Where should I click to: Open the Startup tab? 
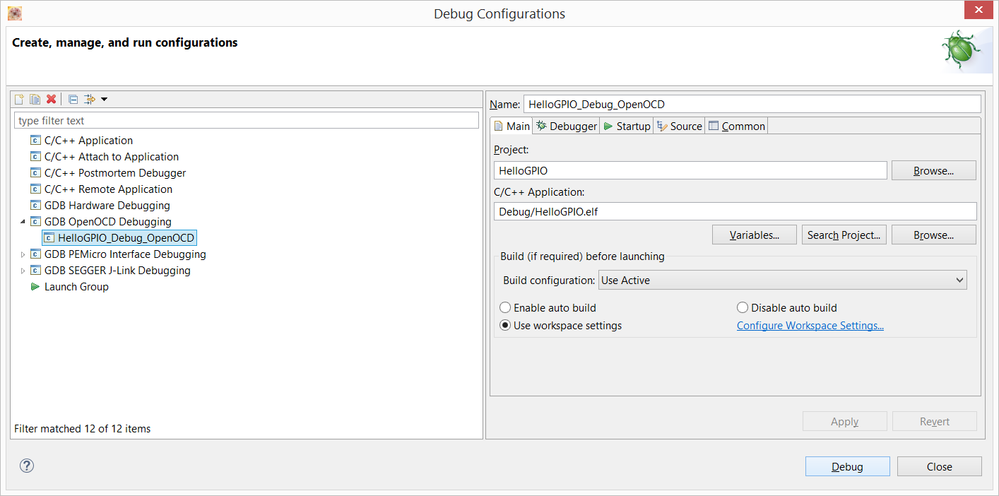(627, 126)
